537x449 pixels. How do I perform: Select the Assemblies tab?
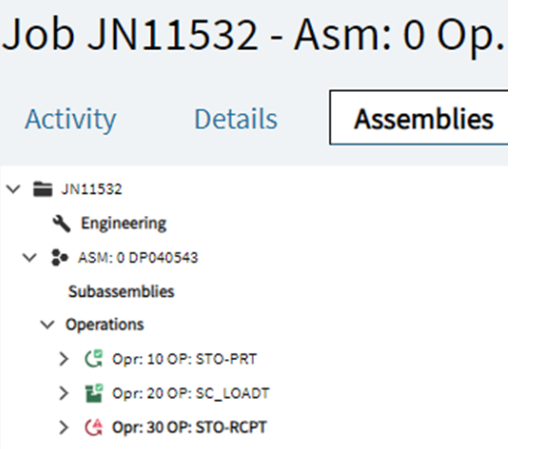pyautogui.click(x=419, y=118)
